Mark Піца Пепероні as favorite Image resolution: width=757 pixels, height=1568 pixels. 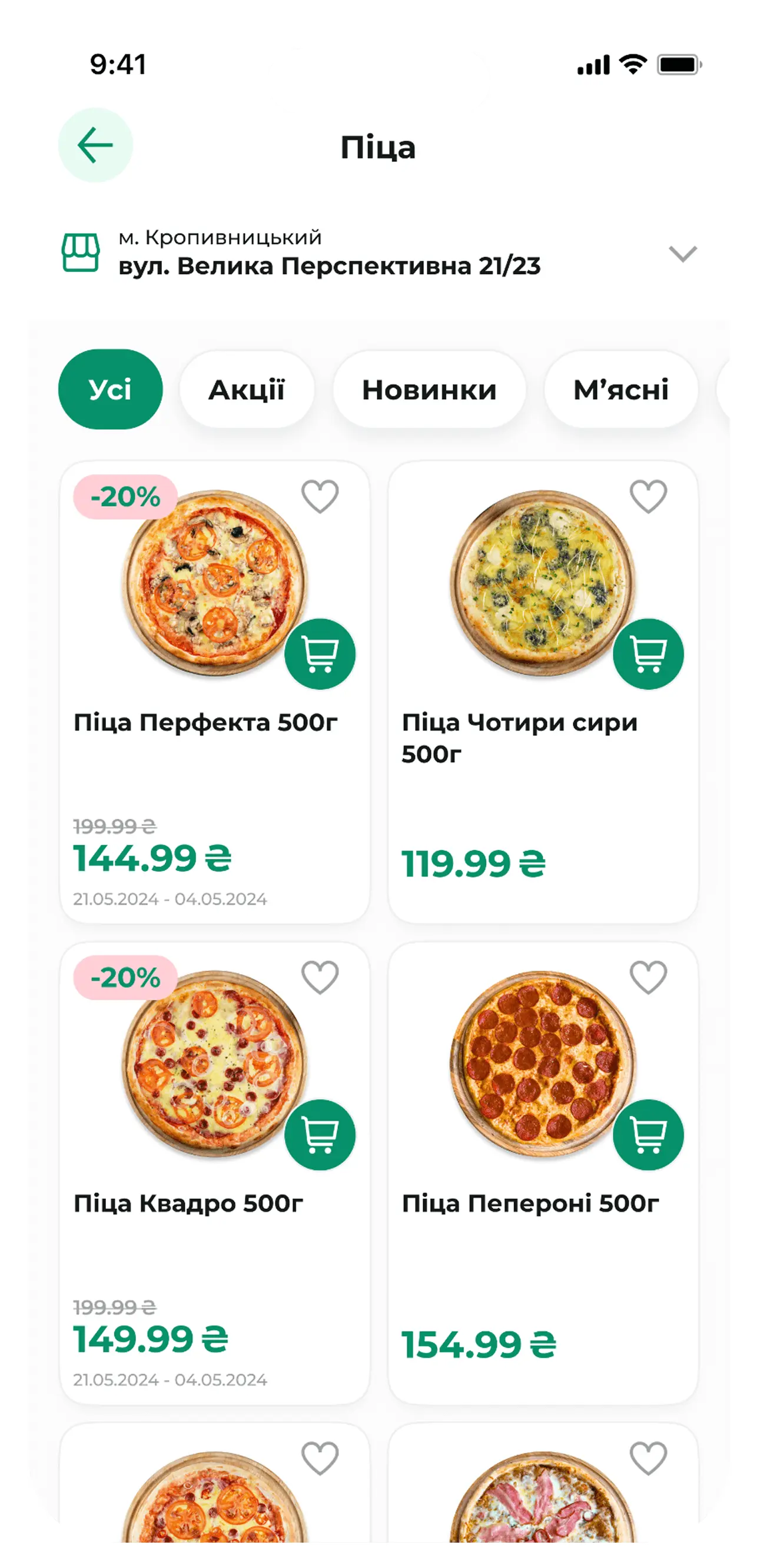coord(648,977)
